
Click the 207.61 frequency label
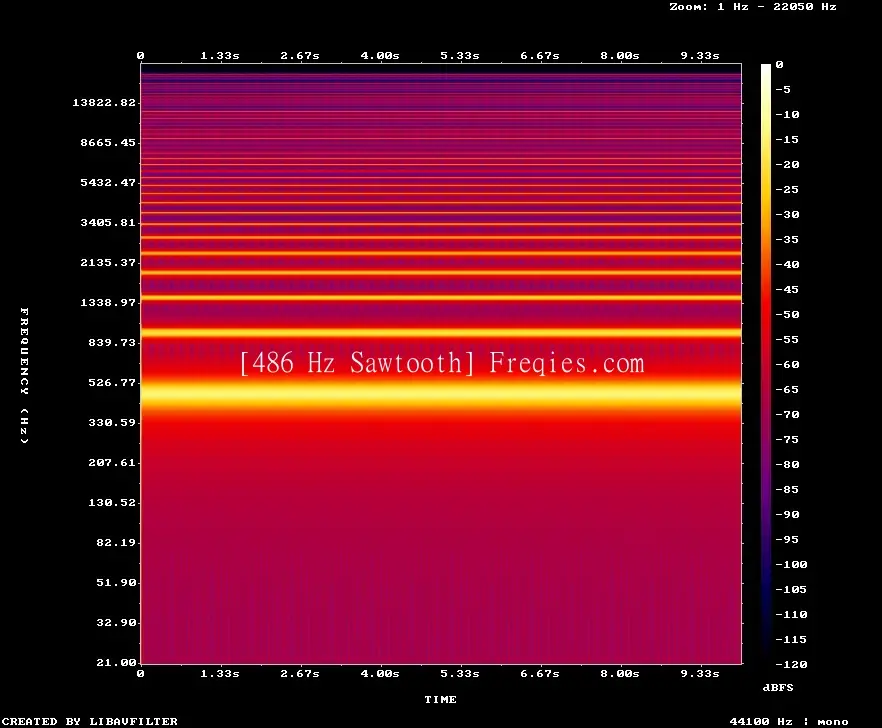coord(112,462)
